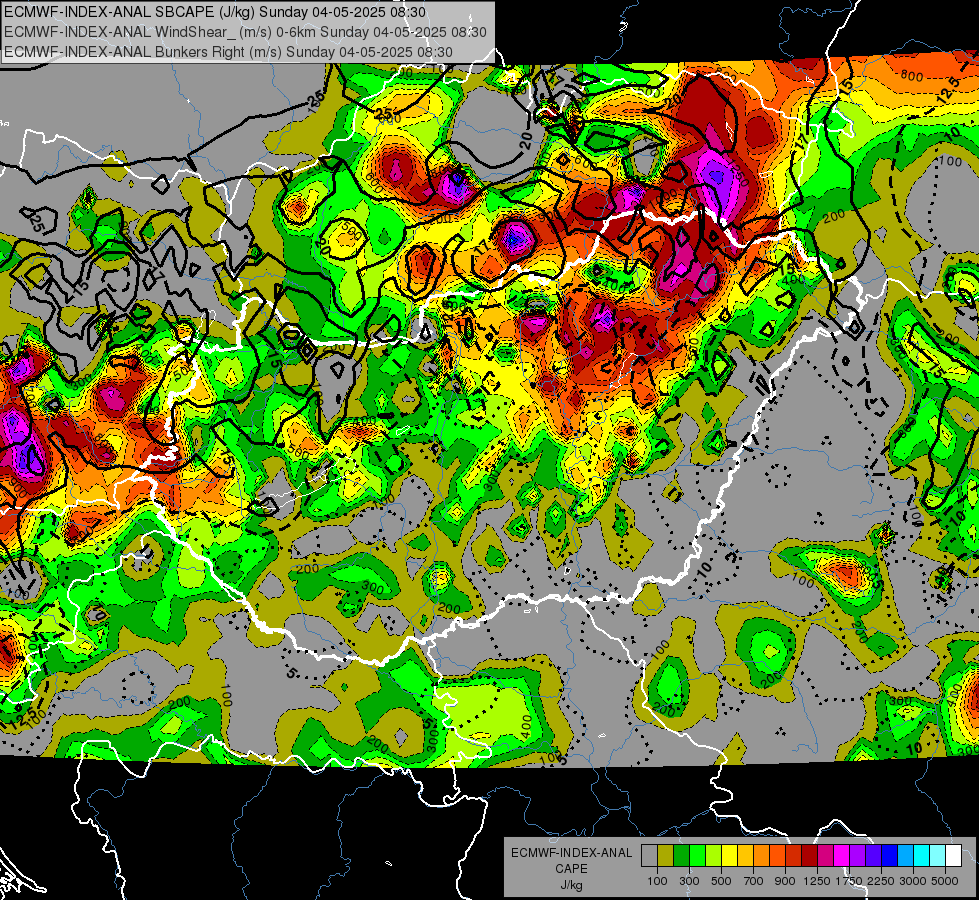
Task: Select the dark red legend swatch
Action: pyautogui.click(x=809, y=855)
